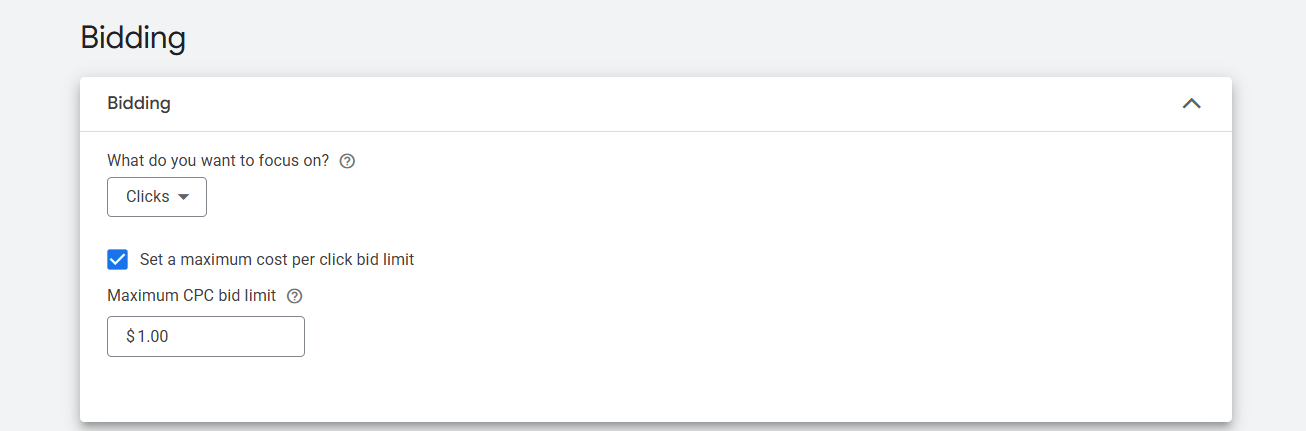Open the Clicks focus dropdown
This screenshot has width=1306, height=431.
click(157, 197)
